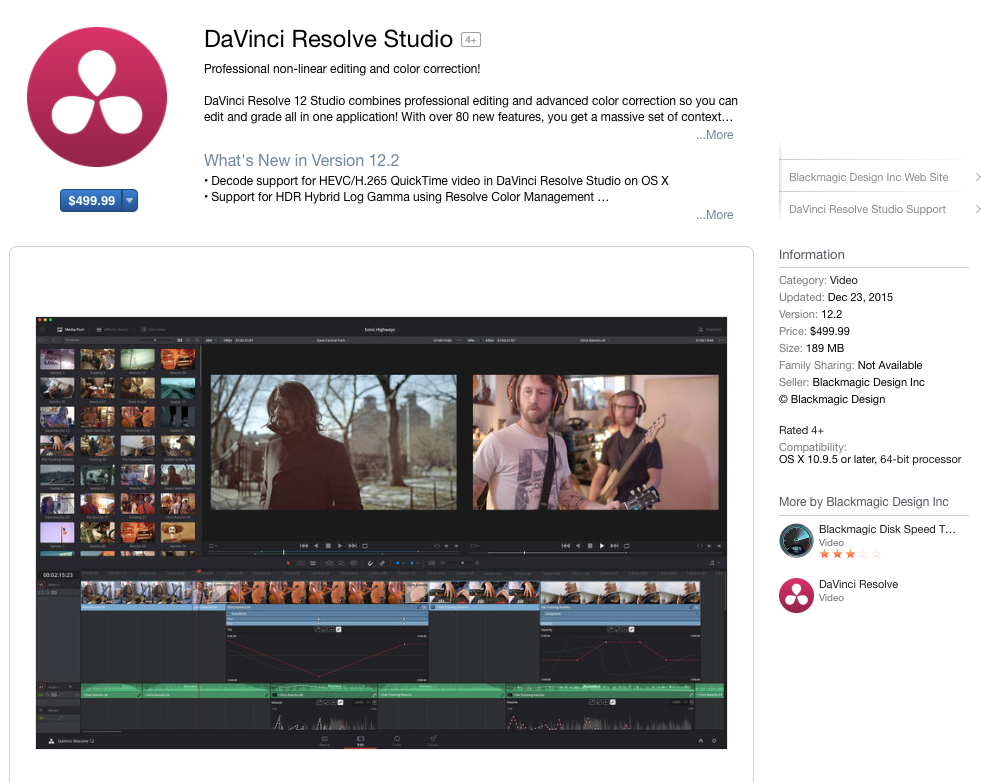This screenshot has height=782, width=981.
Task: Expand the app description with ...More
Action: 715,135
